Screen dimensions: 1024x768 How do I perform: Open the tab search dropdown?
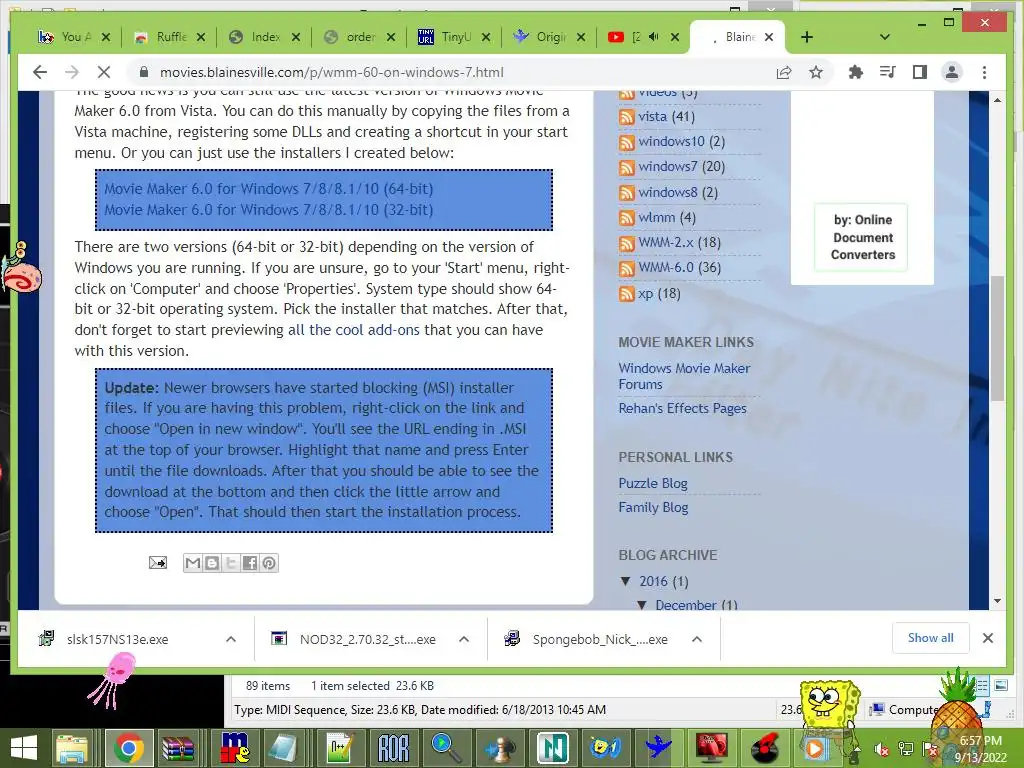click(885, 37)
